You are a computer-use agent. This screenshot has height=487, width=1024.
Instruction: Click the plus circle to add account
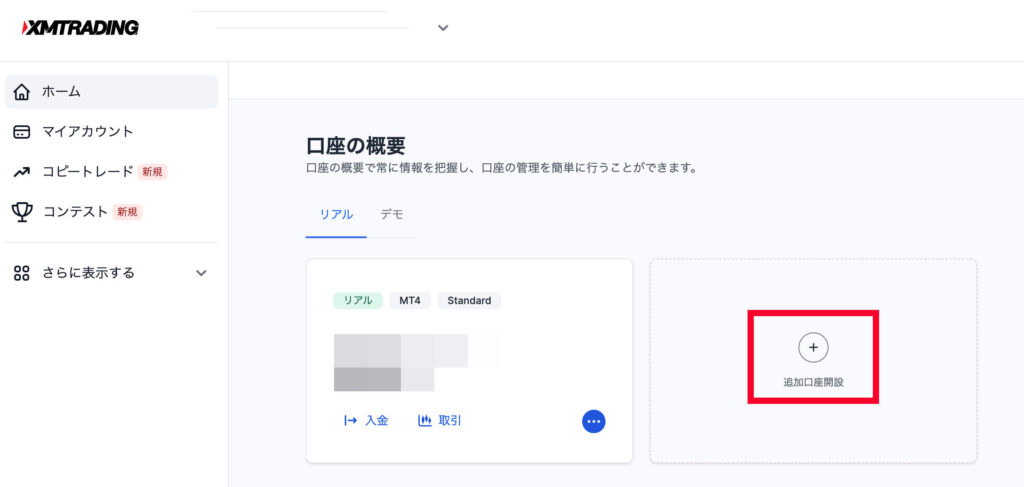pyautogui.click(x=813, y=347)
